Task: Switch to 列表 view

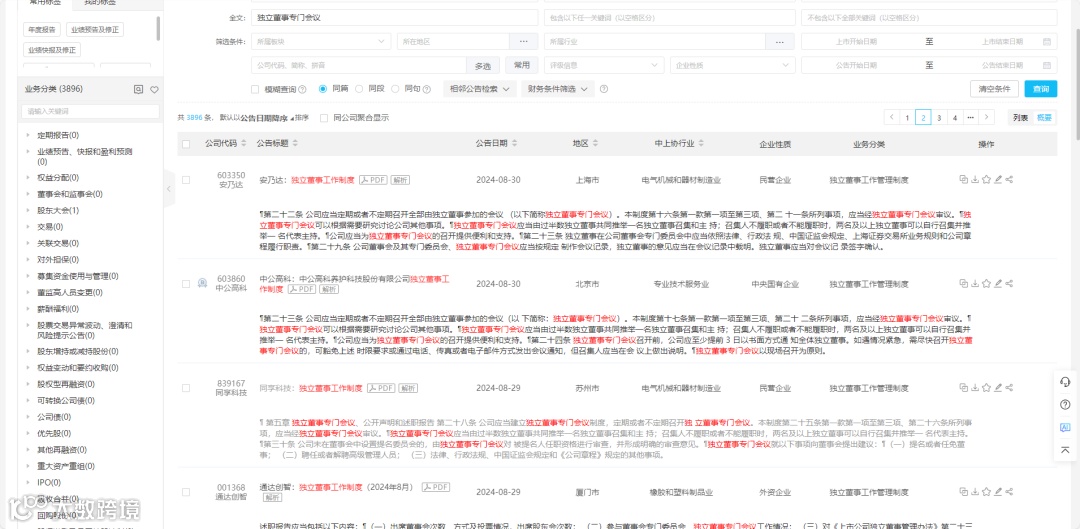Action: [1020, 118]
